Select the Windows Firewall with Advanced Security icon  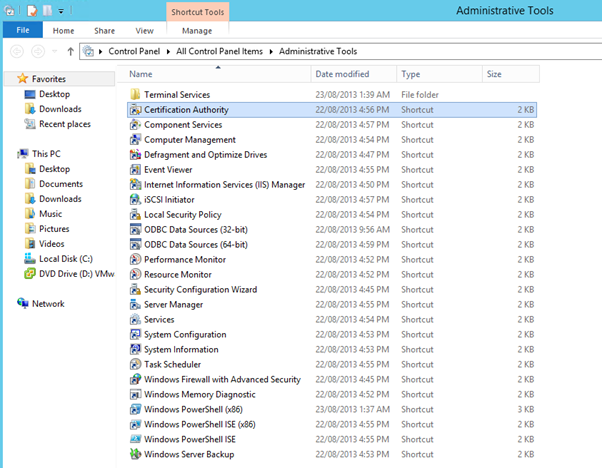pos(136,380)
